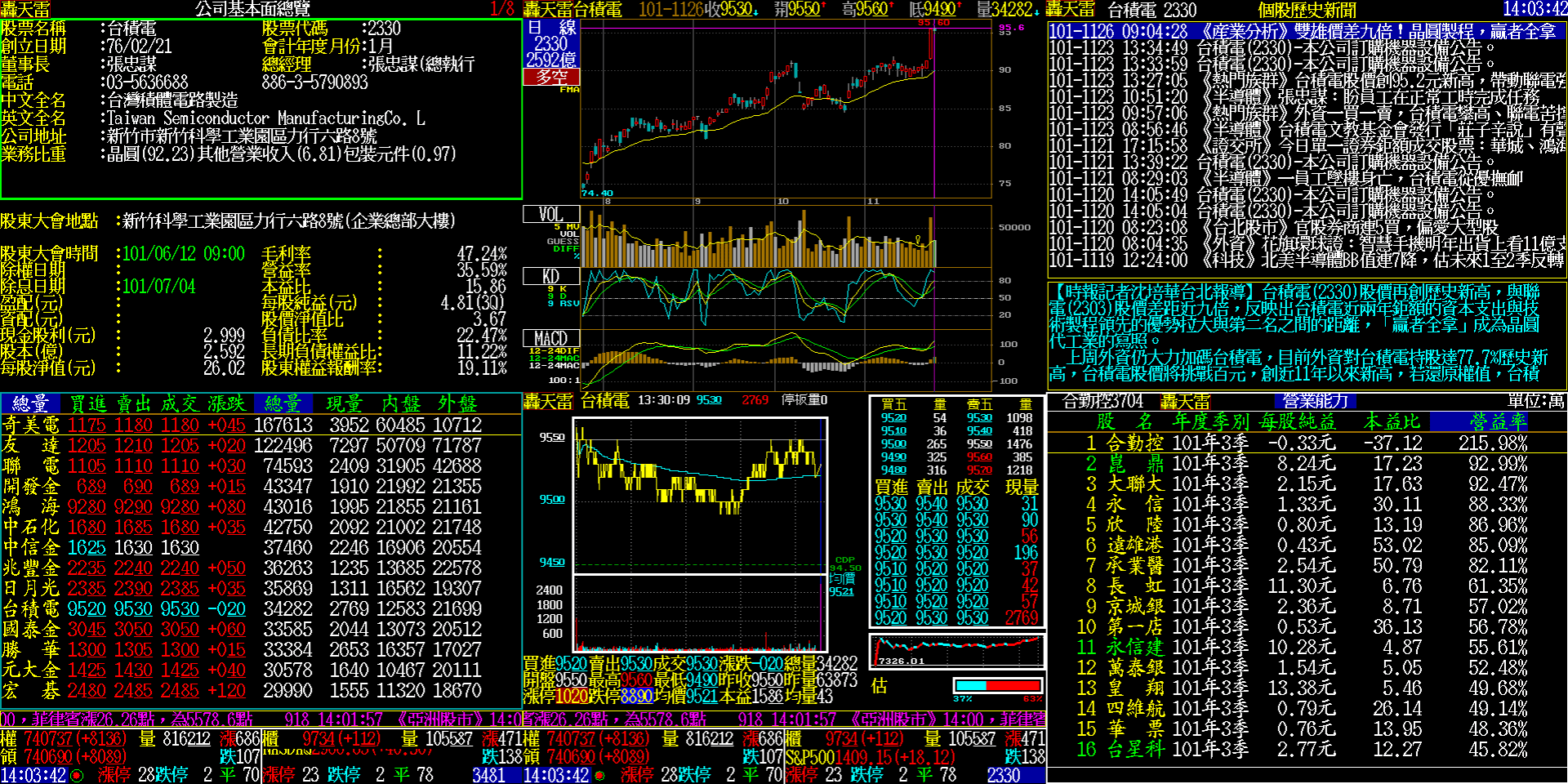Select the 鴻海 row in the stock list
The height and width of the screenshot is (784, 1568).
point(261,506)
